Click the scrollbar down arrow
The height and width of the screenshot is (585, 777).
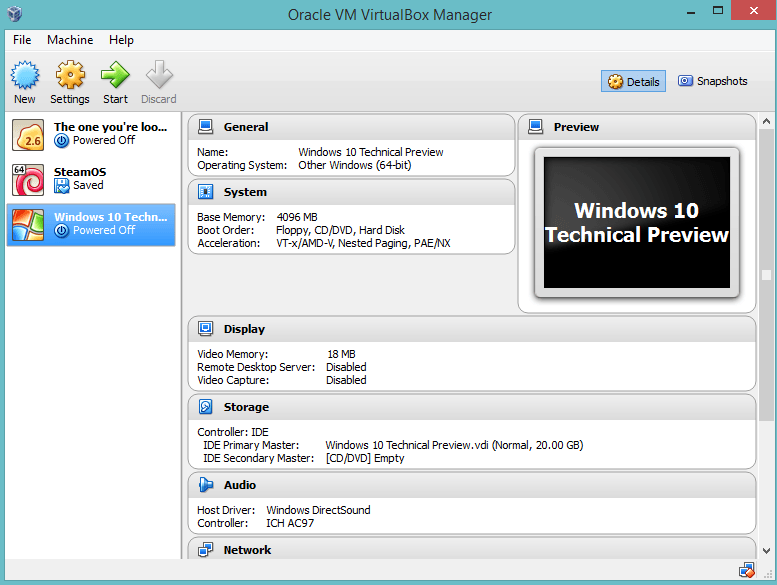(x=766, y=551)
